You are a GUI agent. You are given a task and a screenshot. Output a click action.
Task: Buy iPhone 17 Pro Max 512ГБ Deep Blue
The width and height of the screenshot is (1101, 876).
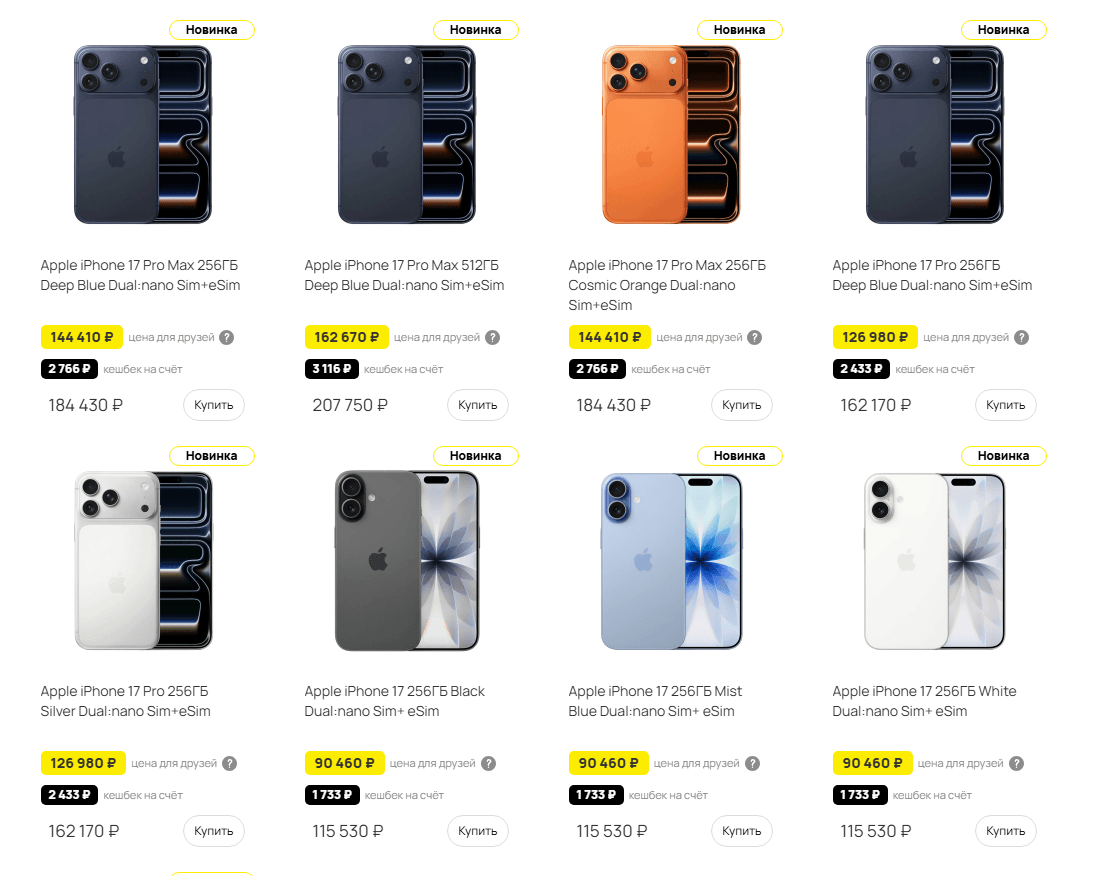pyautogui.click(x=477, y=405)
